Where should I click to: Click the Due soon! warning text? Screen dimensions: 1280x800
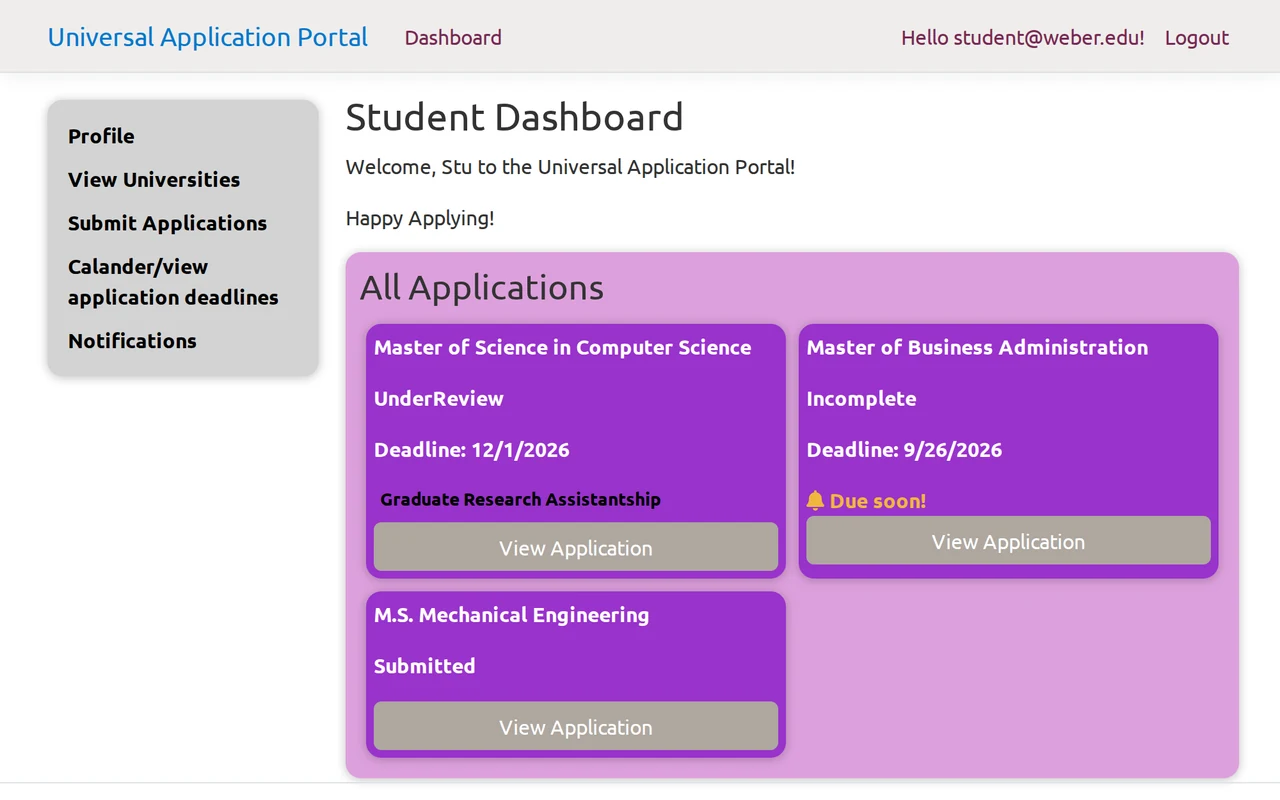point(878,501)
